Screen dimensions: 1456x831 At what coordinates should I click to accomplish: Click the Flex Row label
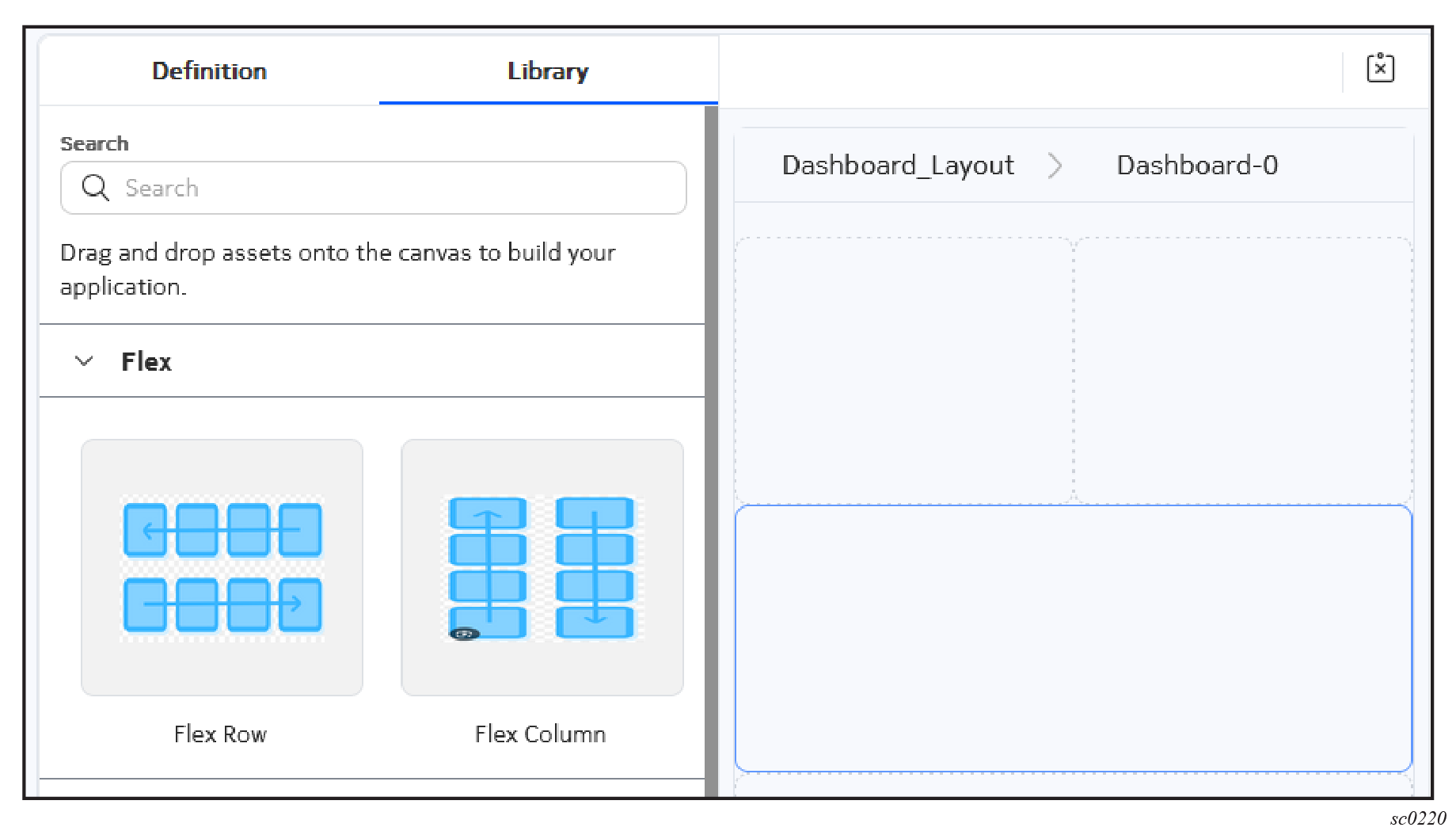coord(220,734)
